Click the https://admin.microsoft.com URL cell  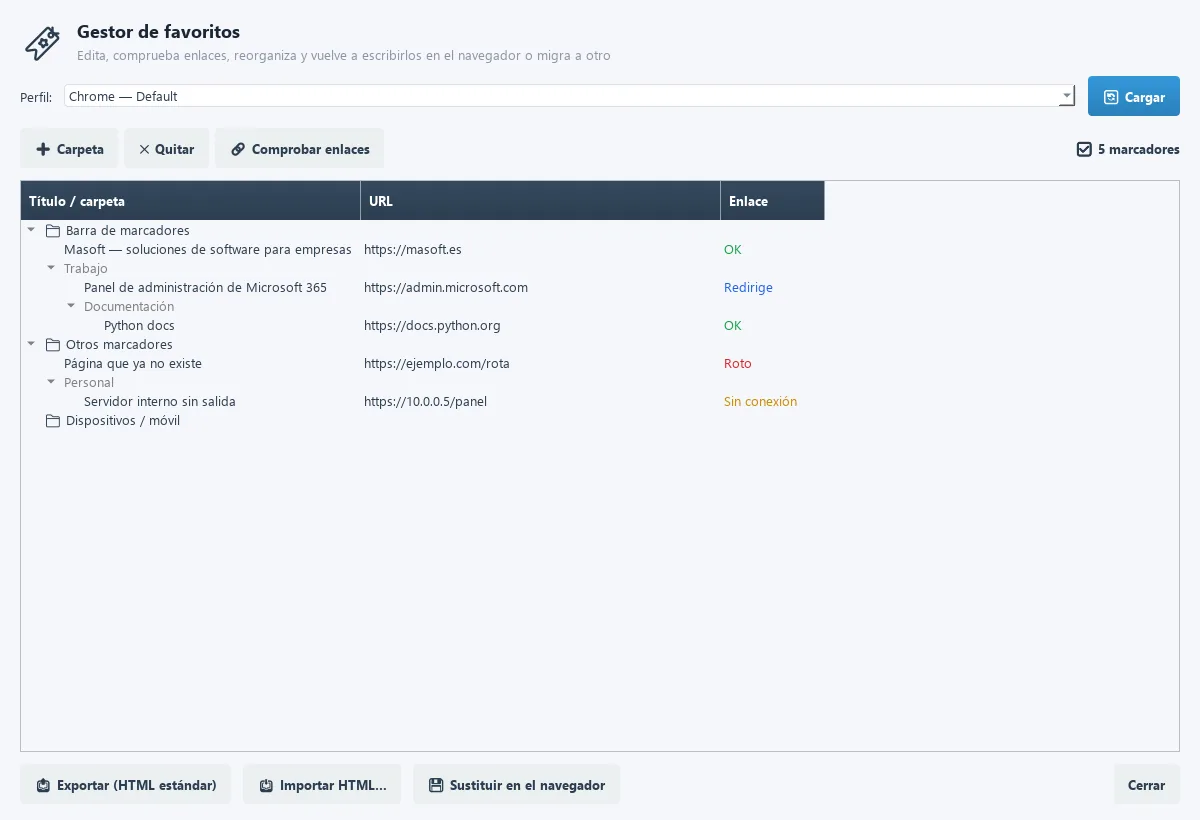click(446, 288)
